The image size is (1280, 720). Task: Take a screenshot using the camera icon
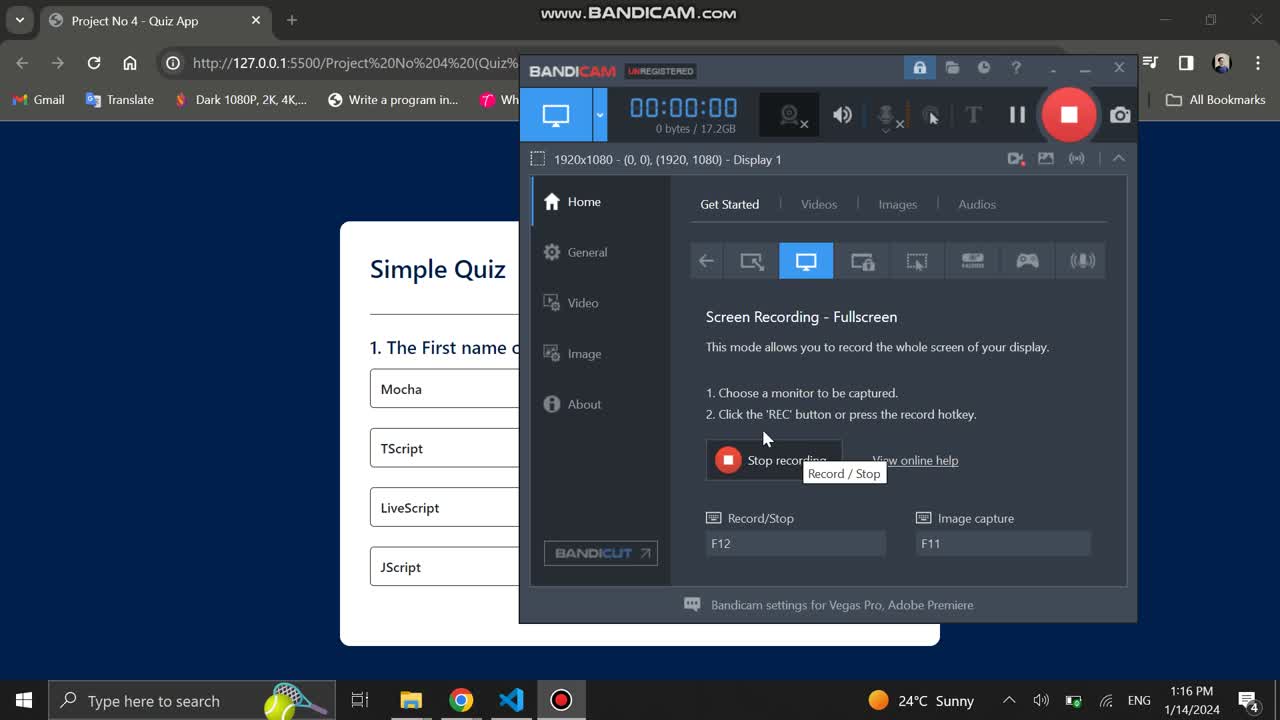[1120, 114]
